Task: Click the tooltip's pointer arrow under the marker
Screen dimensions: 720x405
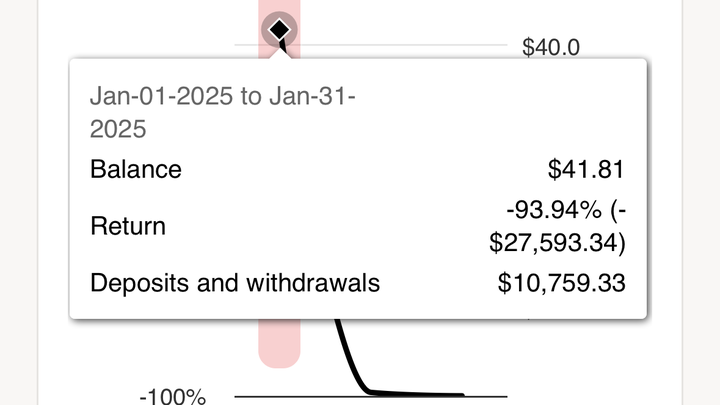Action: point(281,53)
